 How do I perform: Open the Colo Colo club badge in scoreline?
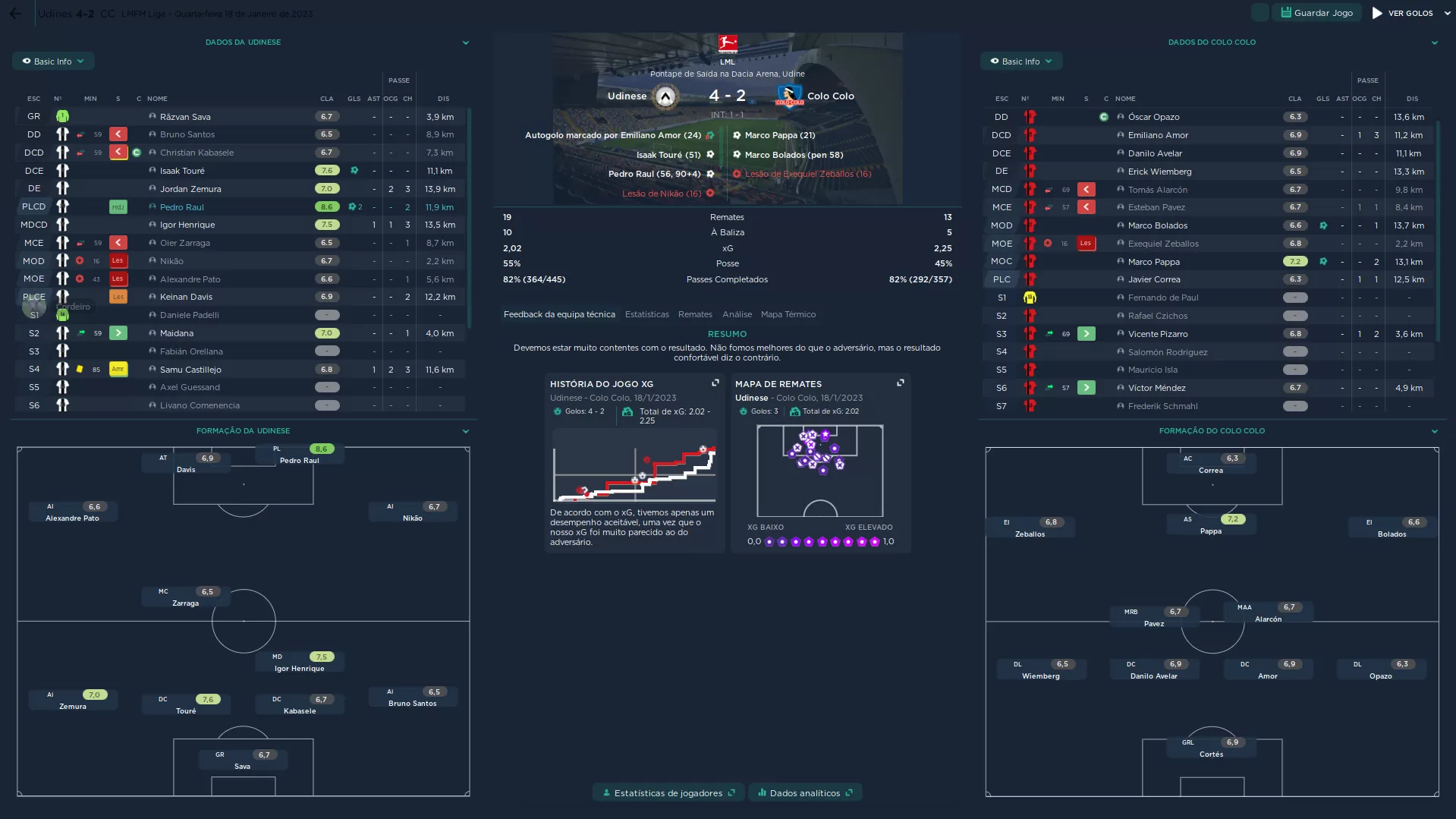tap(790, 96)
